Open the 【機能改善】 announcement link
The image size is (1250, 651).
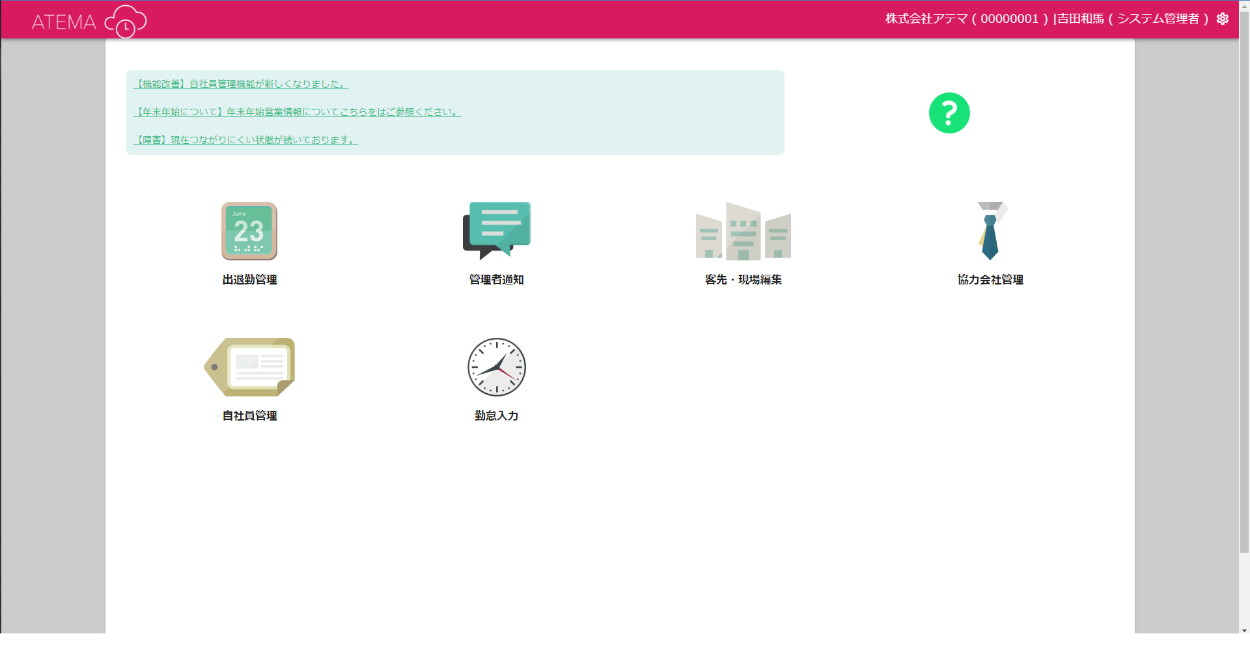(x=241, y=84)
